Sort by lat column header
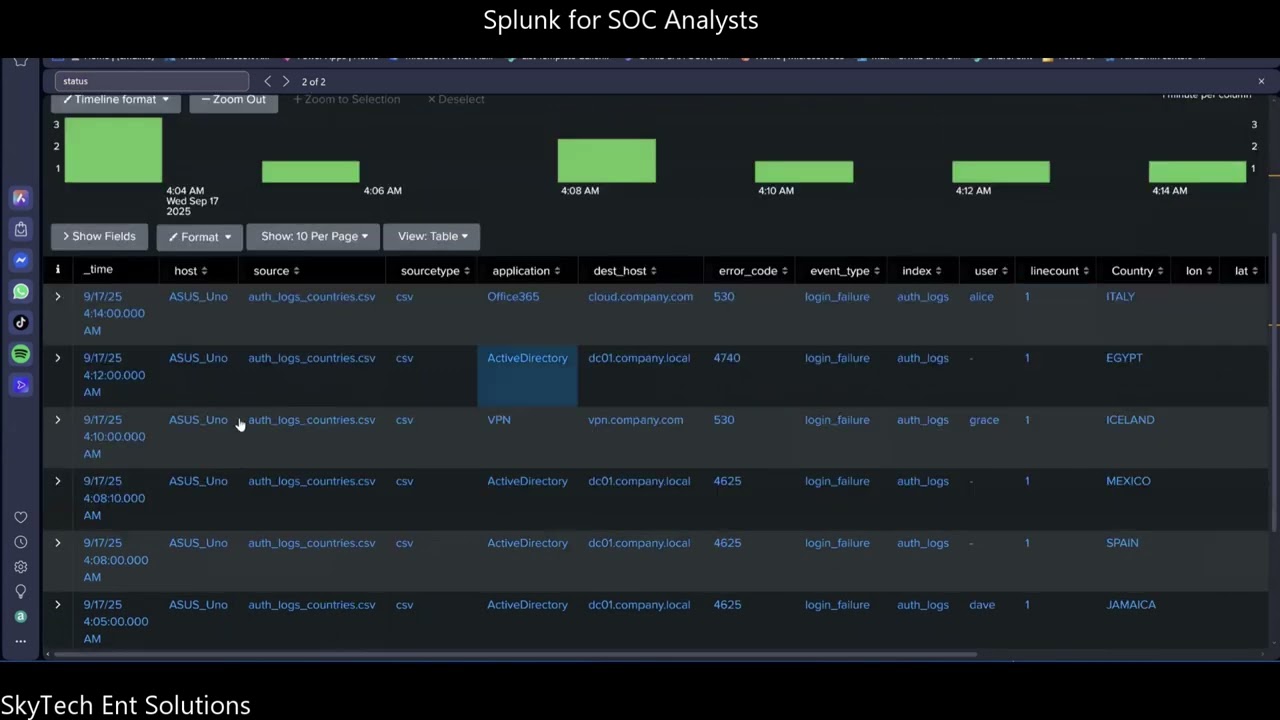 pyautogui.click(x=1247, y=271)
